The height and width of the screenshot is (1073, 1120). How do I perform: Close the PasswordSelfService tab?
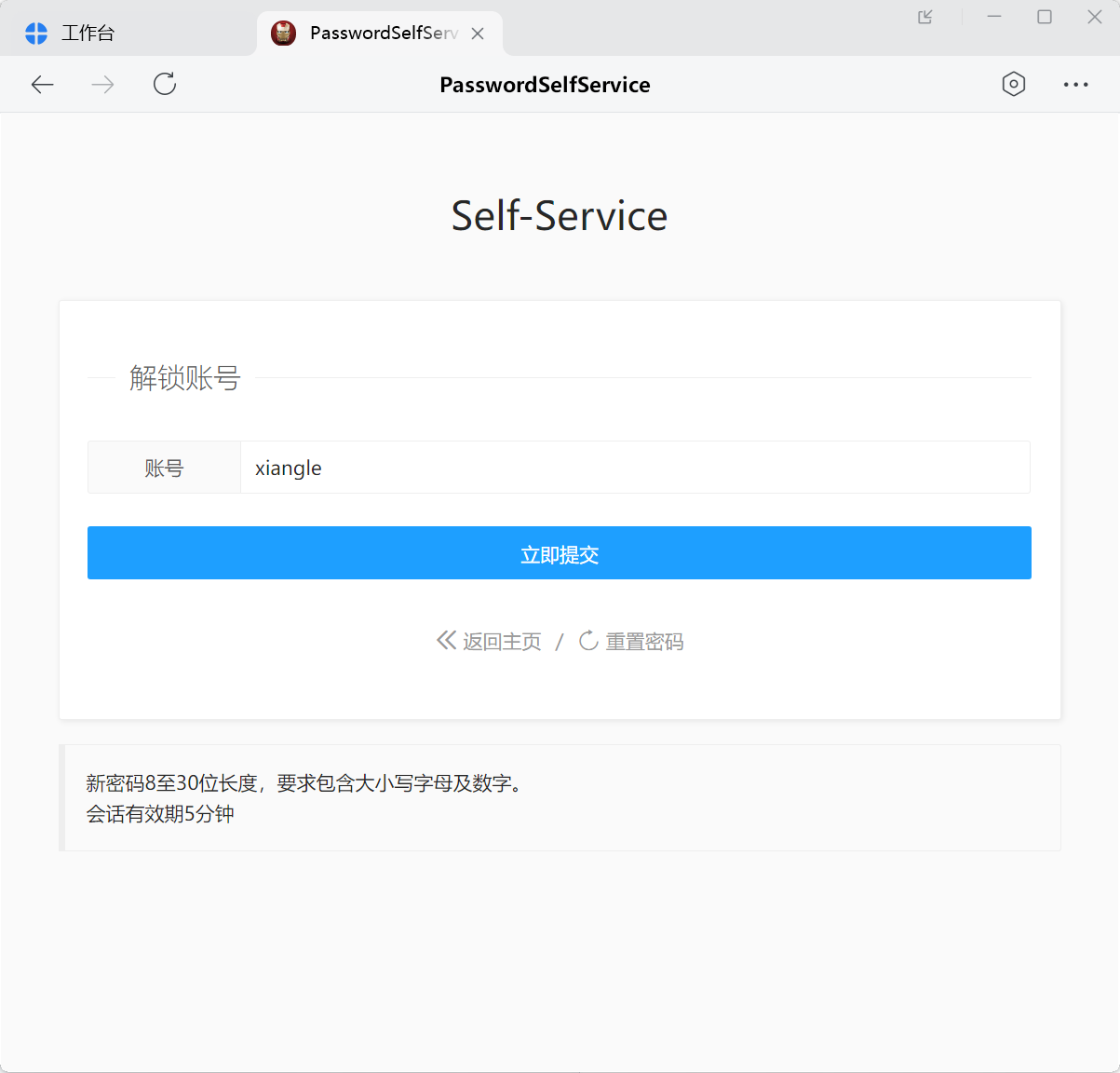[478, 34]
